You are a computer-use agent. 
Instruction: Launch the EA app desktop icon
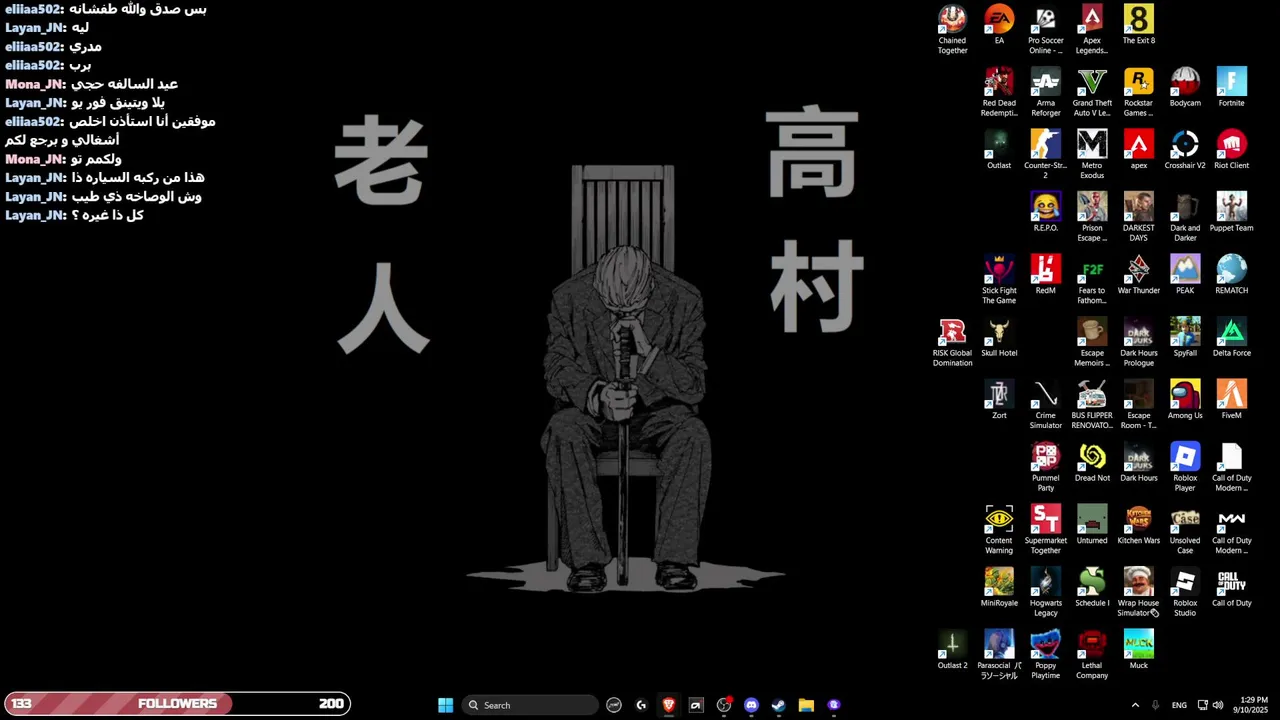tap(999, 25)
